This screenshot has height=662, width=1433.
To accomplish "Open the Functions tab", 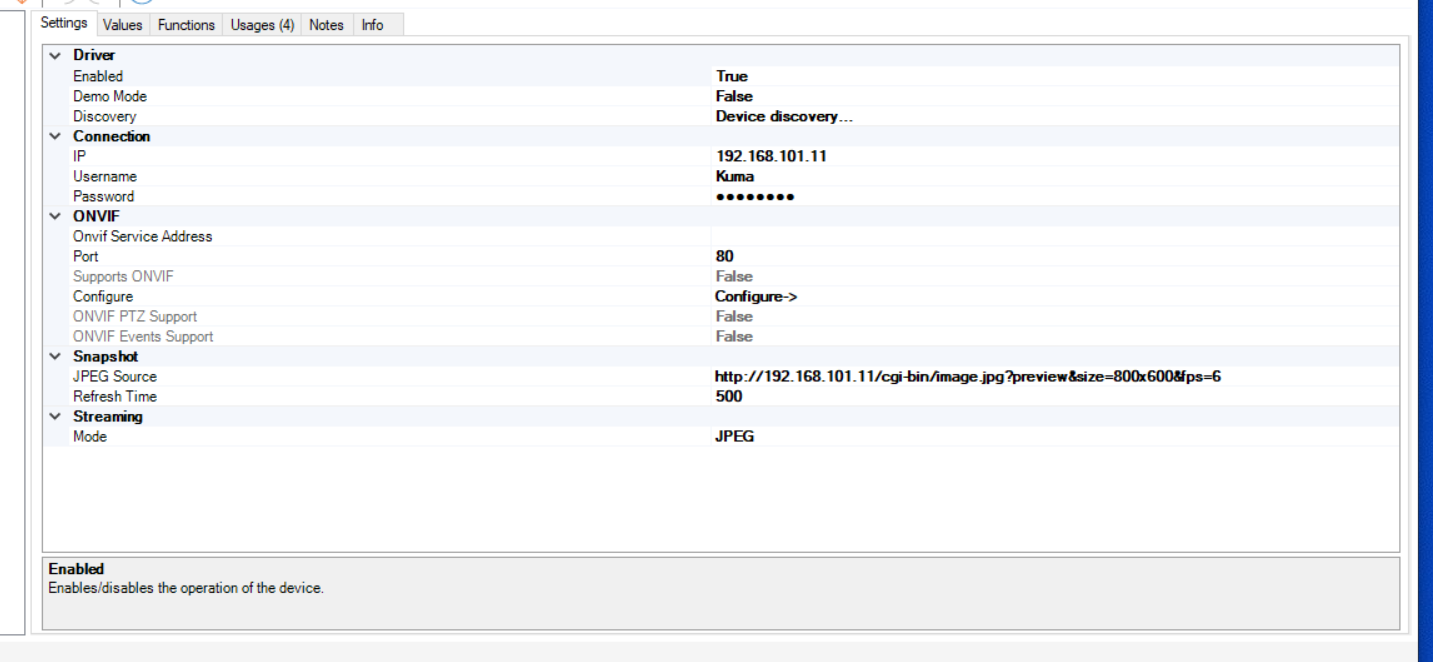I will 186,25.
